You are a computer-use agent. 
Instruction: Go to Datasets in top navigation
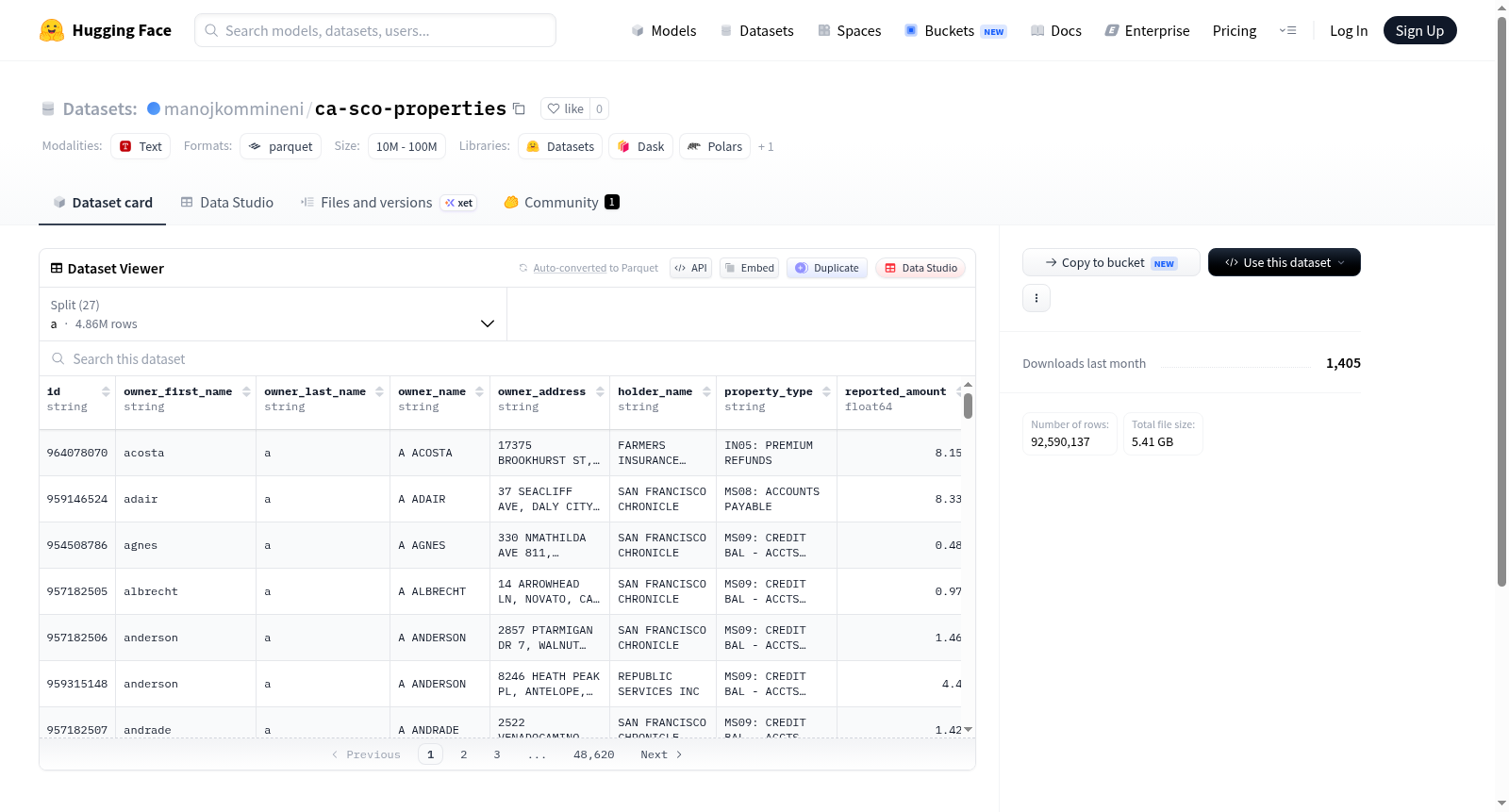[757, 30]
